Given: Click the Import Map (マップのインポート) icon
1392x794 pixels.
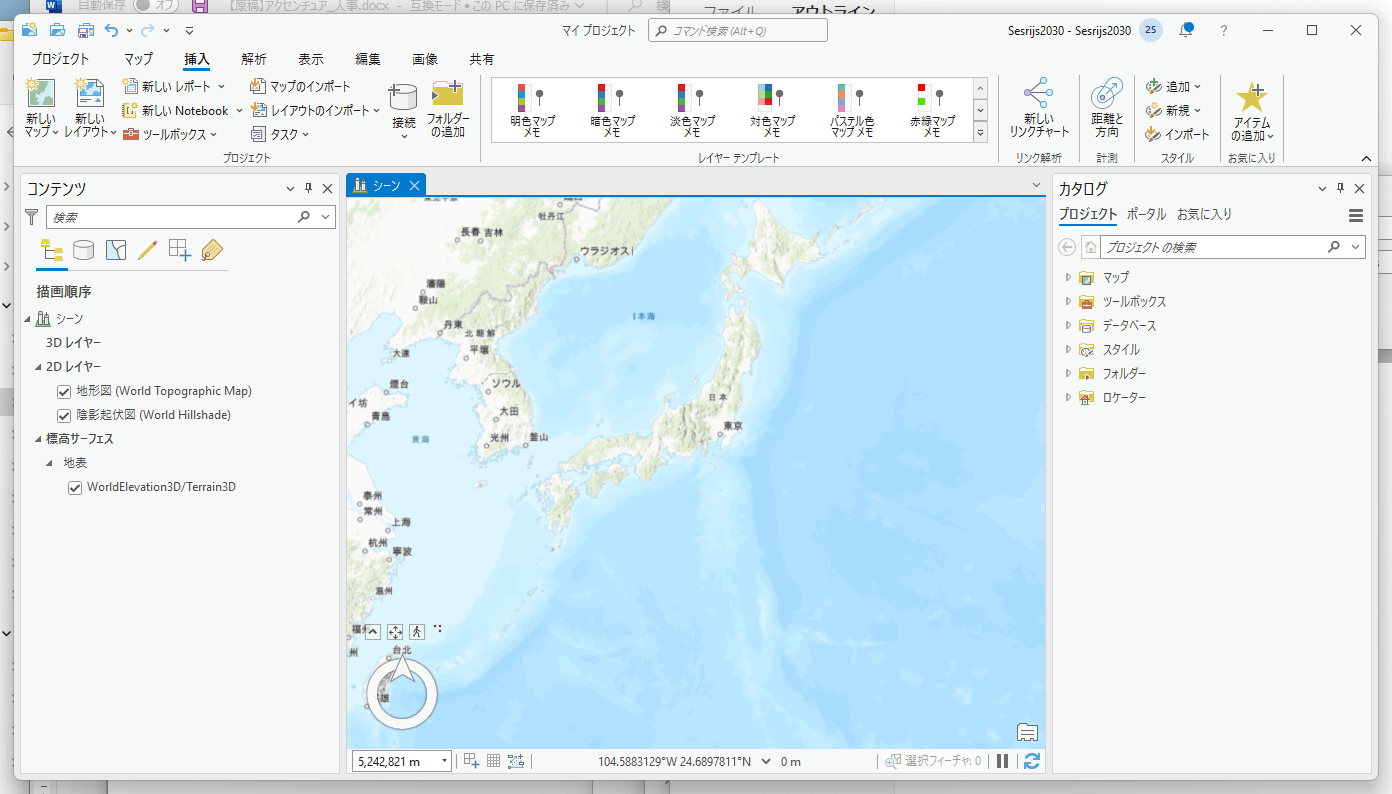Looking at the screenshot, I should [257, 87].
